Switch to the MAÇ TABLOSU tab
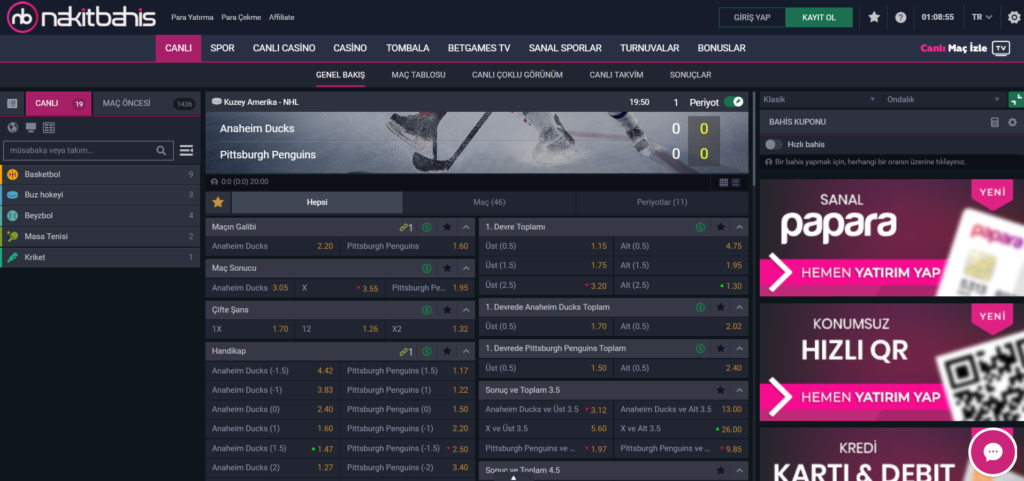Screen dimensions: 1024x481 click(x=418, y=75)
